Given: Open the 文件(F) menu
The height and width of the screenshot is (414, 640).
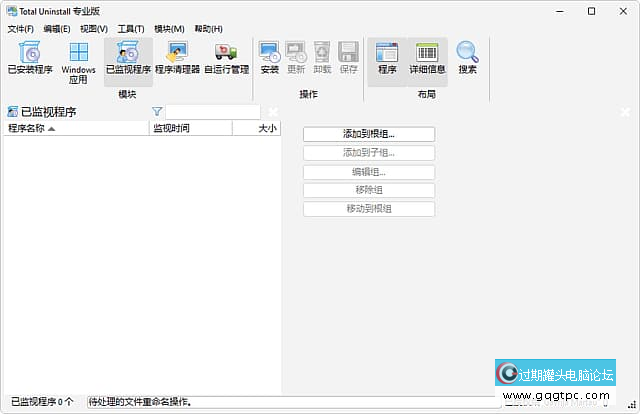Looking at the screenshot, I should [x=20, y=29].
